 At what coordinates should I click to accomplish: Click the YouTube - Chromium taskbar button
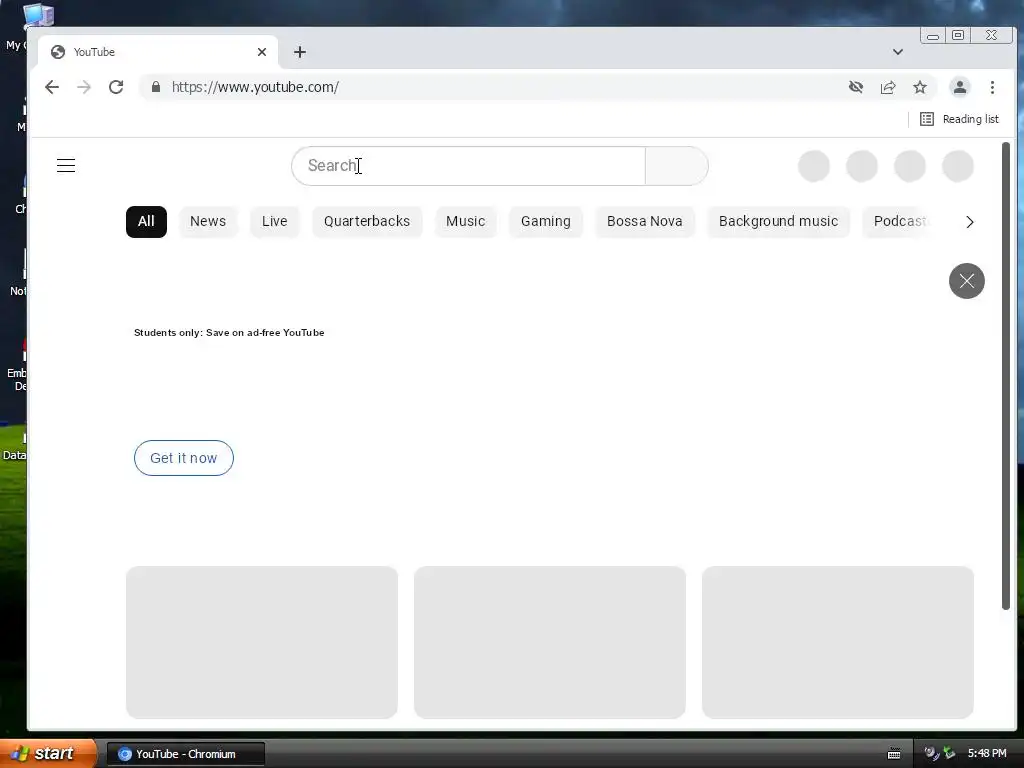point(185,754)
